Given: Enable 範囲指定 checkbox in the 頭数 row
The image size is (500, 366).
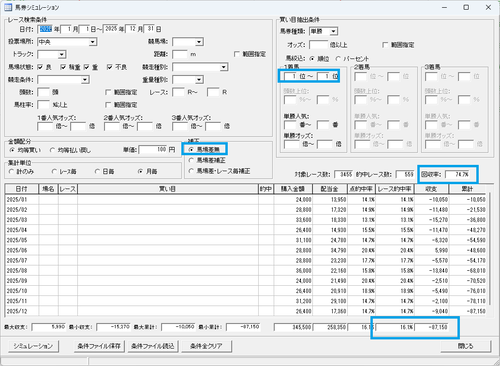Looking at the screenshot, I should [108, 92].
